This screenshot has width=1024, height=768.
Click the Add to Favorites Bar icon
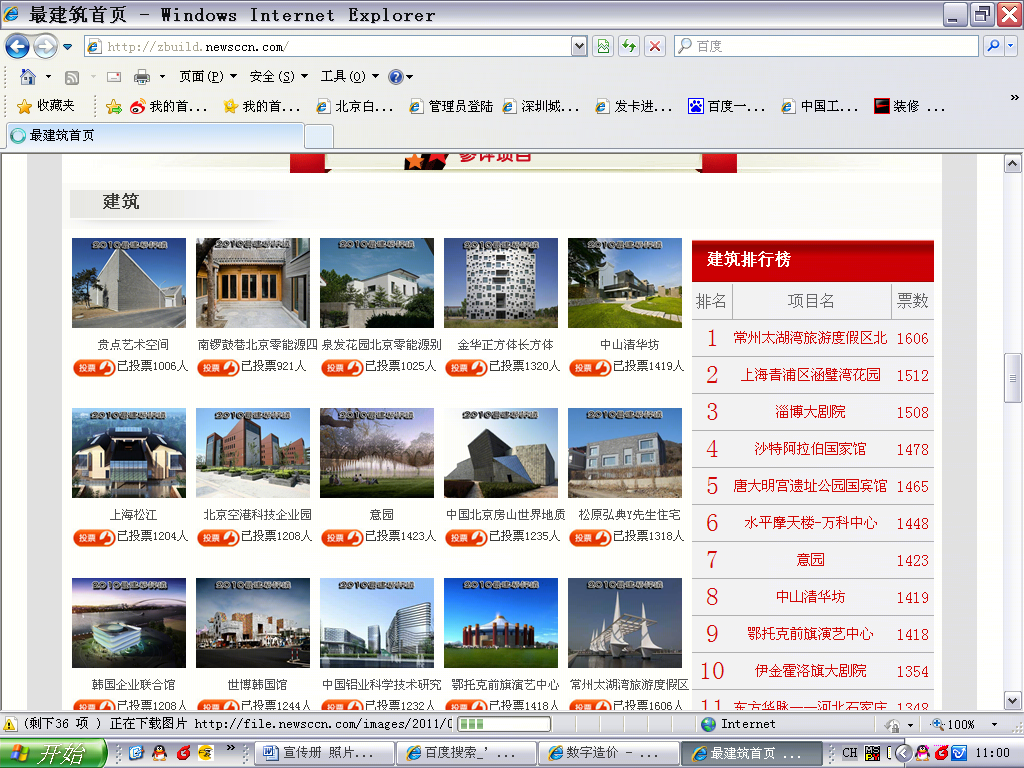click(x=114, y=106)
